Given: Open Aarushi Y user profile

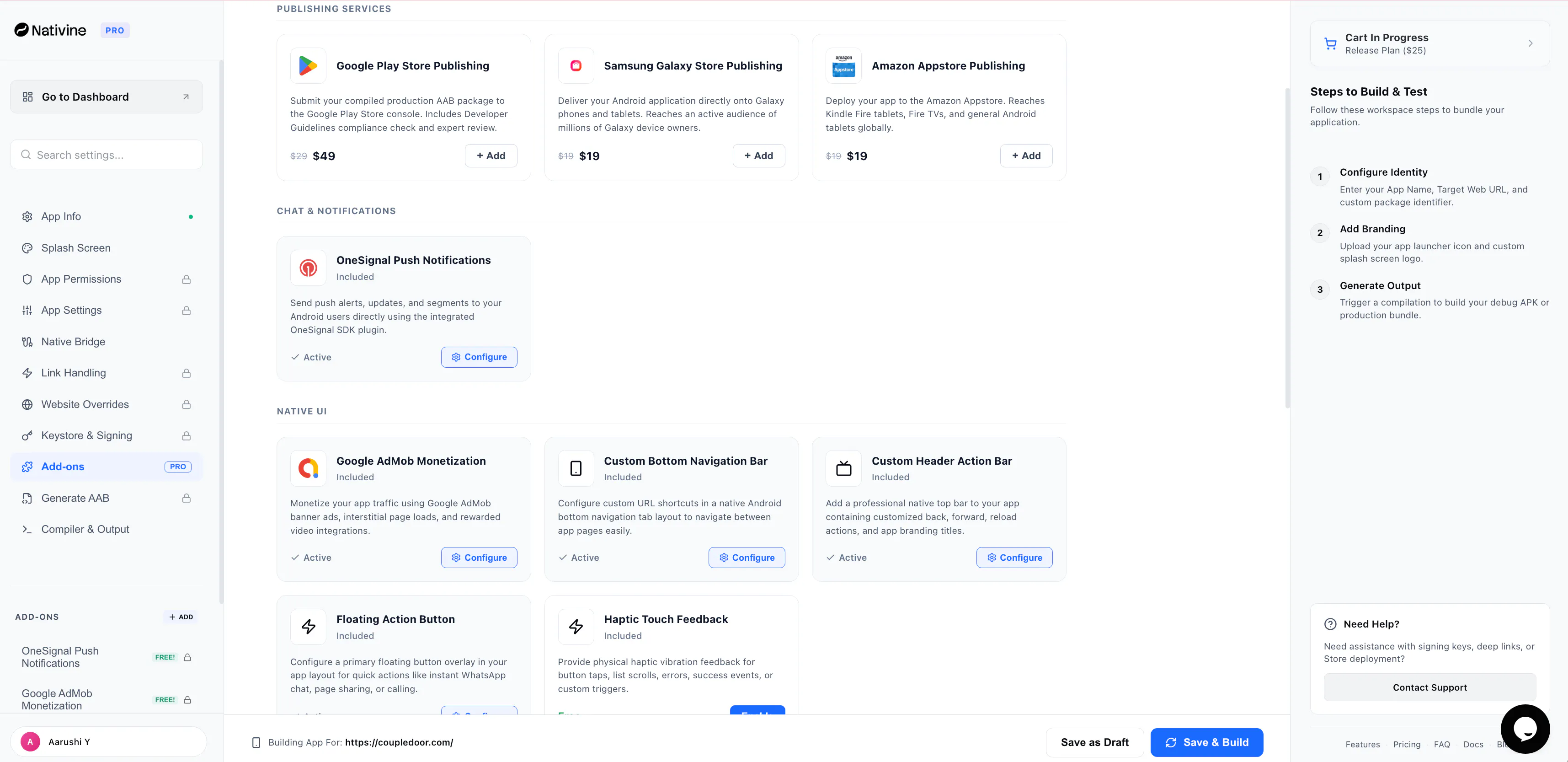Looking at the screenshot, I should (108, 742).
